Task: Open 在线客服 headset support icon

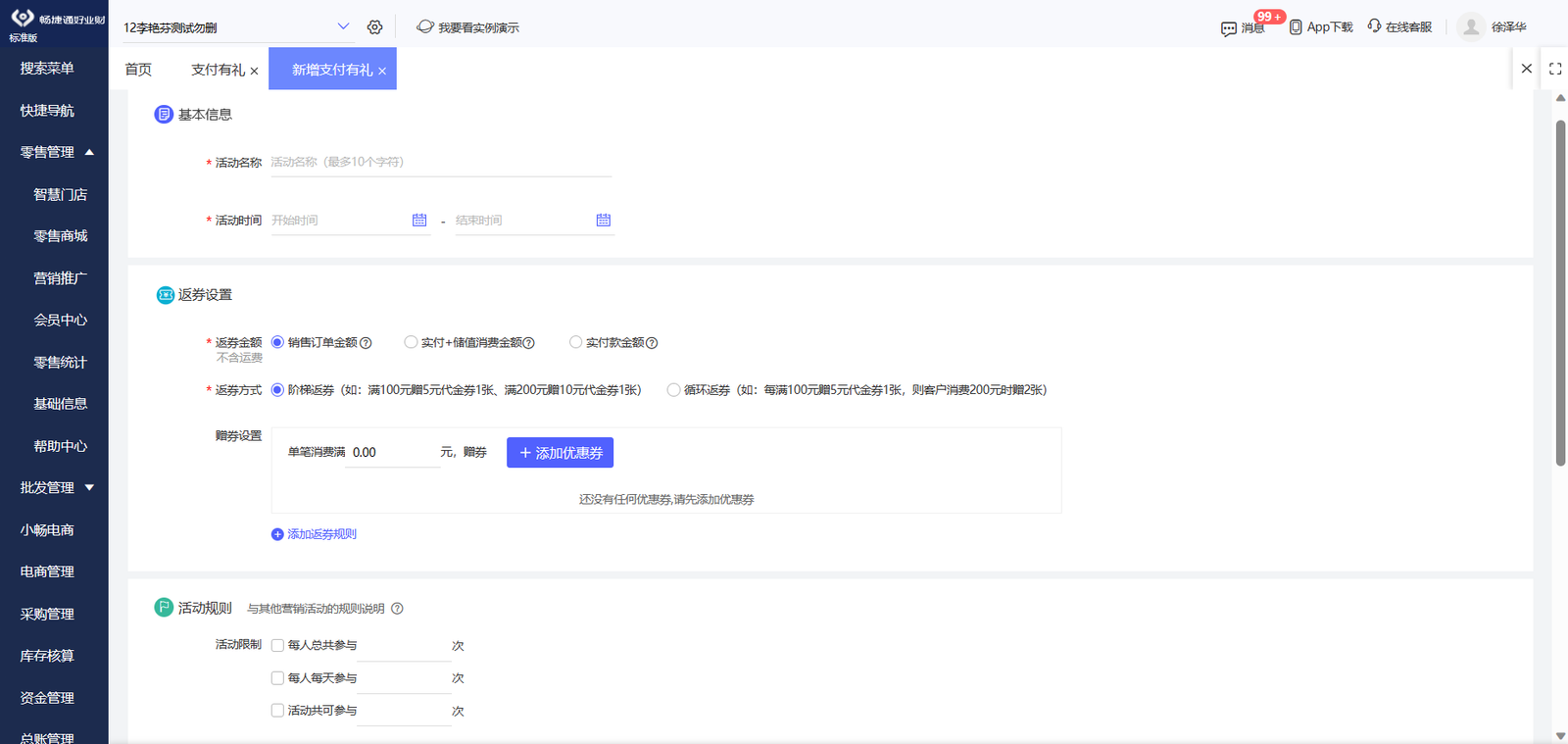Action: pyautogui.click(x=1375, y=26)
